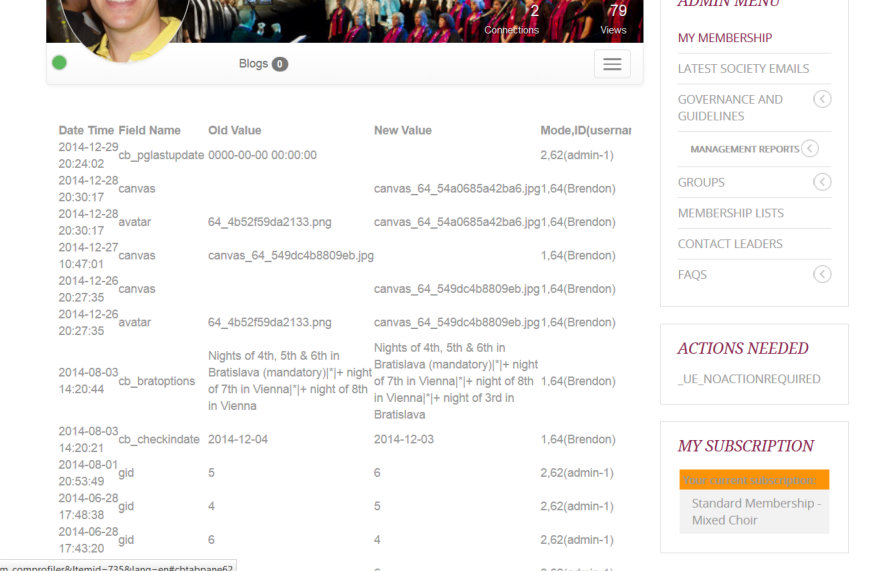This screenshot has width=875, height=571.
Task: Expand Management Reports chevron
Action: pyautogui.click(x=810, y=148)
